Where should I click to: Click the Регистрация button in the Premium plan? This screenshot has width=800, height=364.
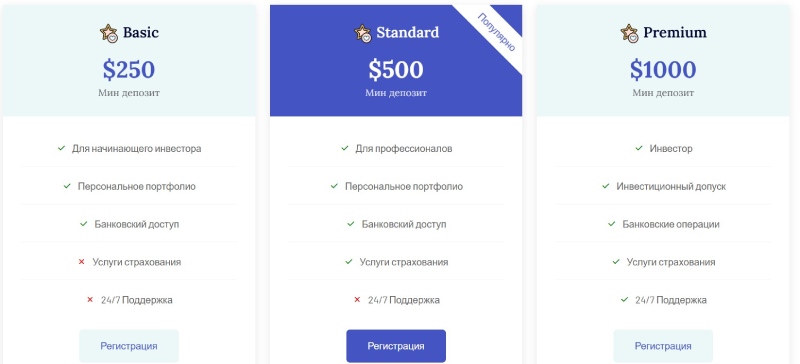click(663, 346)
